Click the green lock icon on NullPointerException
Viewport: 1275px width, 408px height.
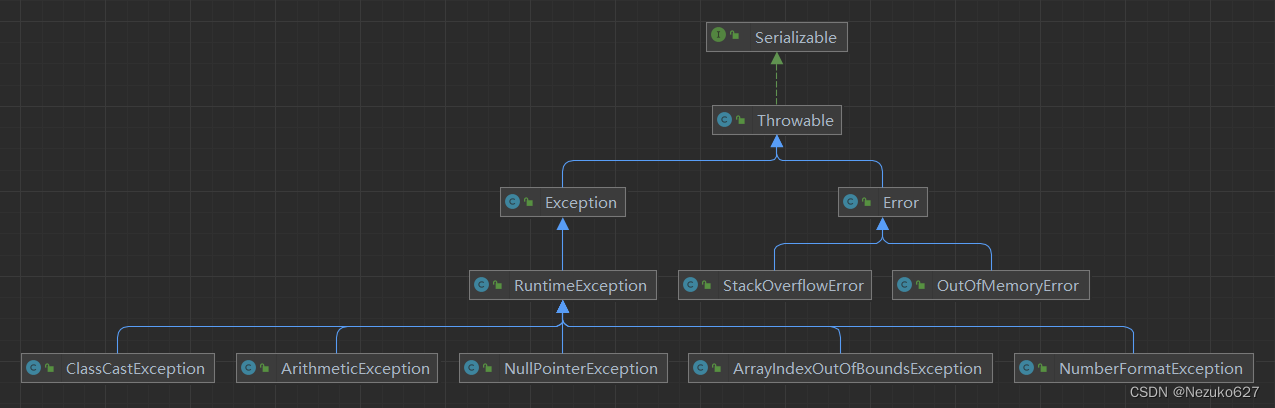[488, 369]
